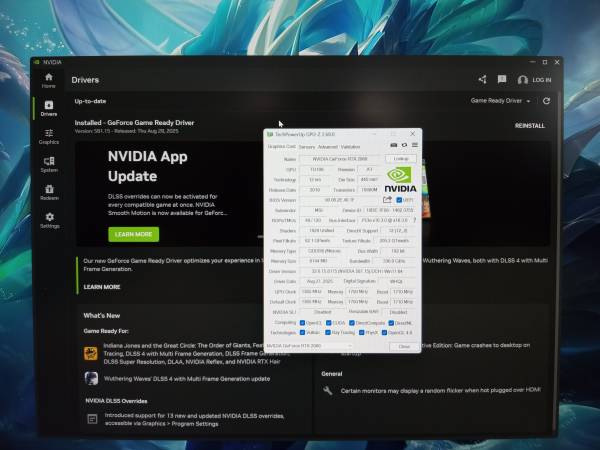Screen dimensions: 600x450
Task: Toggle the Vulkan technologies checkbox
Action: click(301, 333)
